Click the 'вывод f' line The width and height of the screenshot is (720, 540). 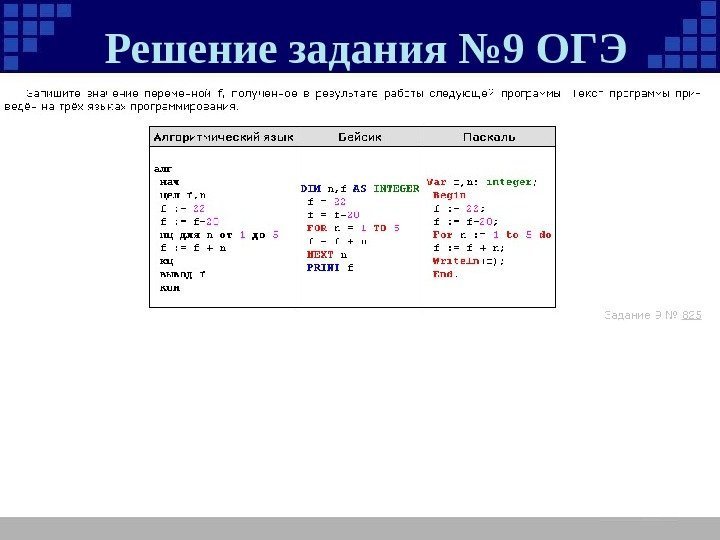[x=183, y=275]
